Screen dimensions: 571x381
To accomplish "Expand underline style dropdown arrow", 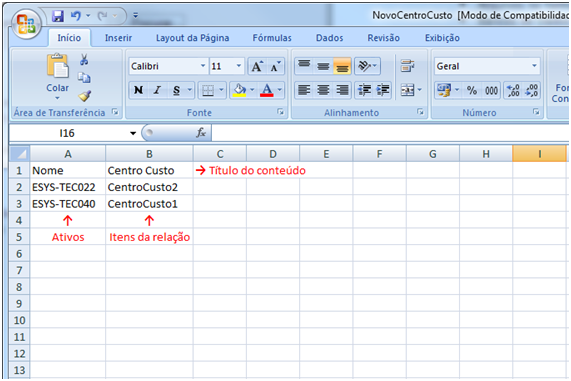I will coord(190,90).
